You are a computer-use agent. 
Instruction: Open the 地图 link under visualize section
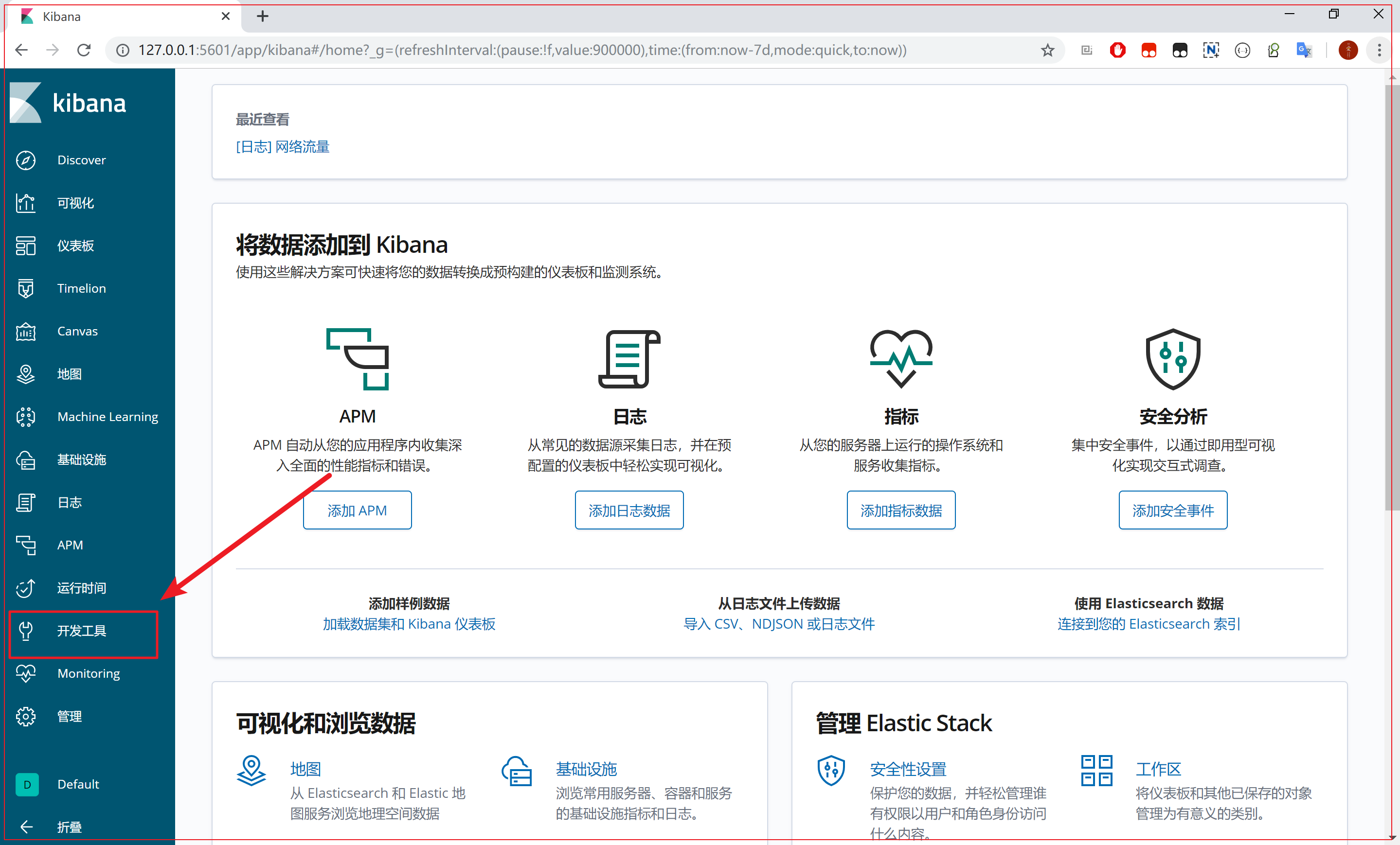pyautogui.click(x=305, y=769)
